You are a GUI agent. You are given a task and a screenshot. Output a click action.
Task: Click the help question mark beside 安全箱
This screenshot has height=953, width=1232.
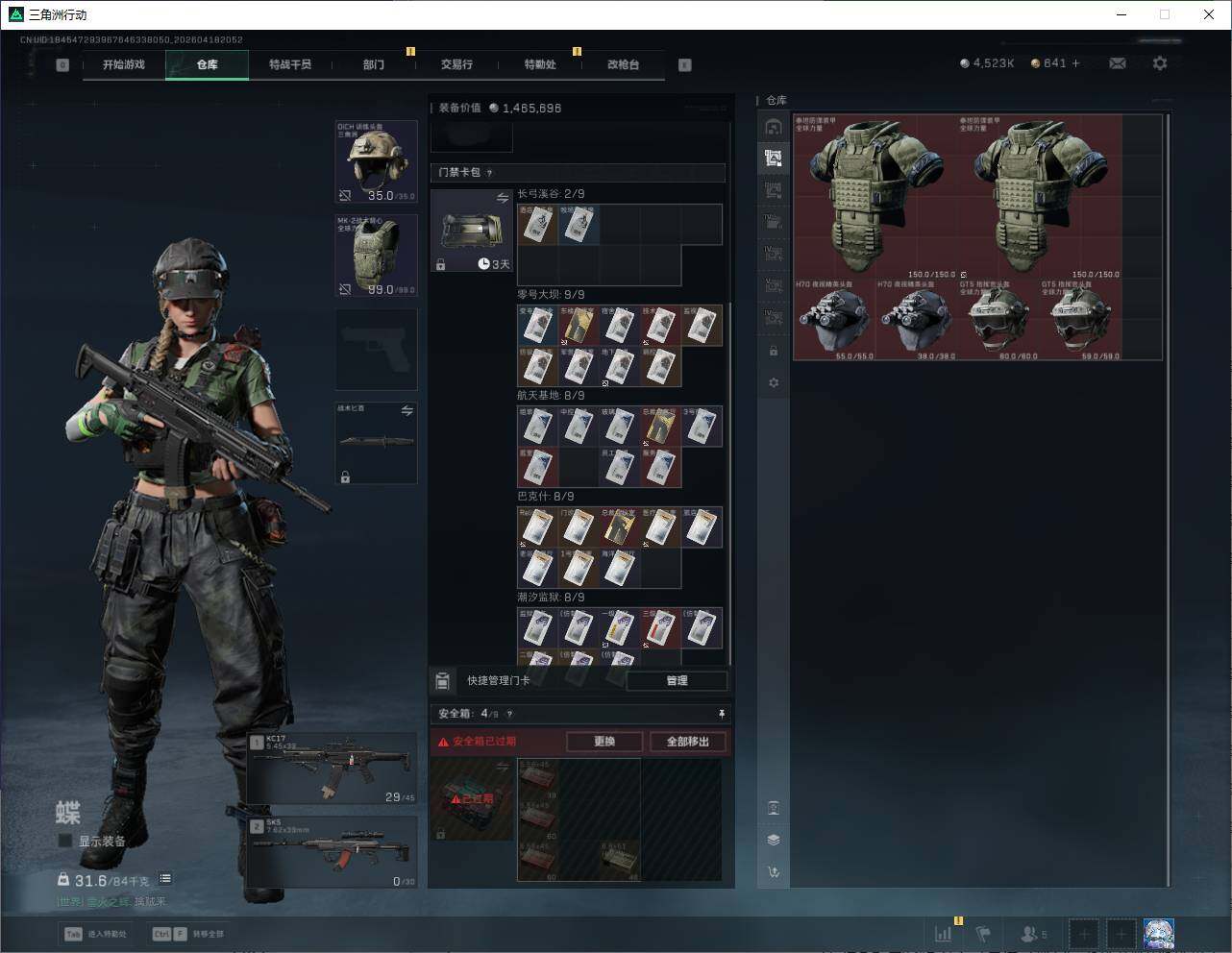509,714
